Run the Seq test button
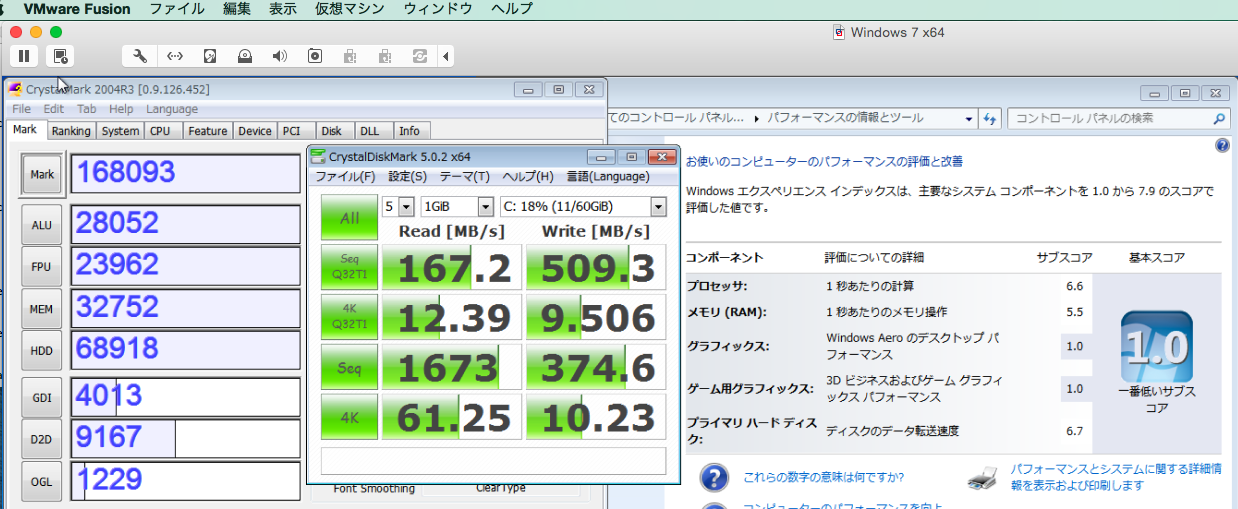Screen dimensions: 1238x509 (349, 367)
